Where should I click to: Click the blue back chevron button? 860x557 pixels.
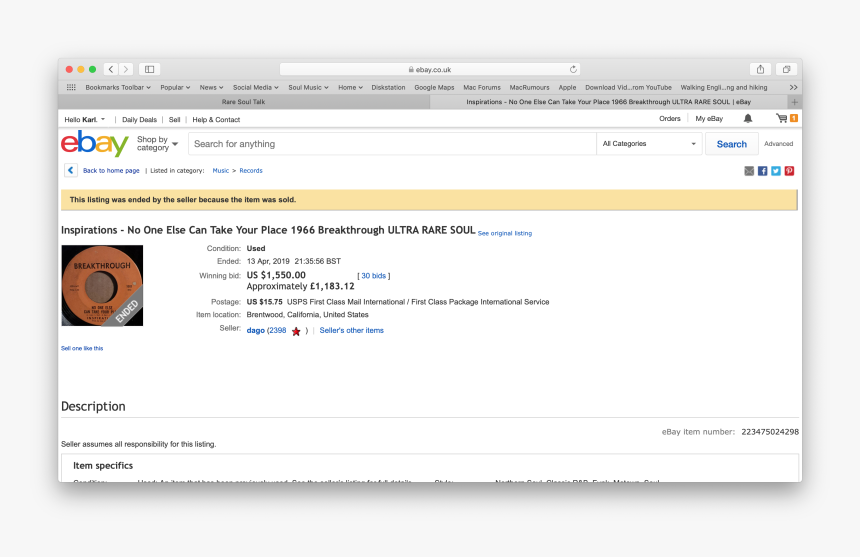(71, 170)
